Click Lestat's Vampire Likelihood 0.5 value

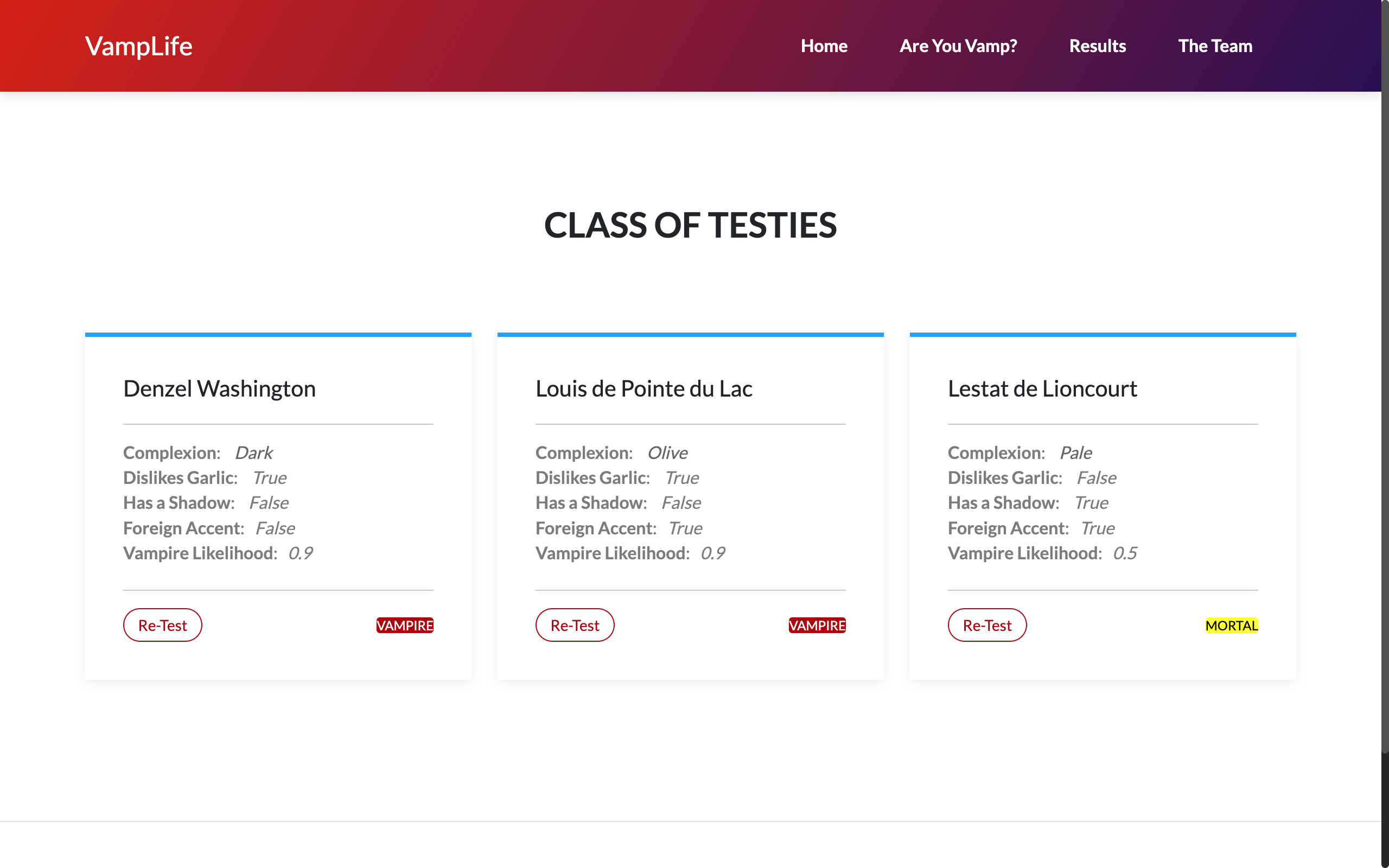(x=1124, y=553)
